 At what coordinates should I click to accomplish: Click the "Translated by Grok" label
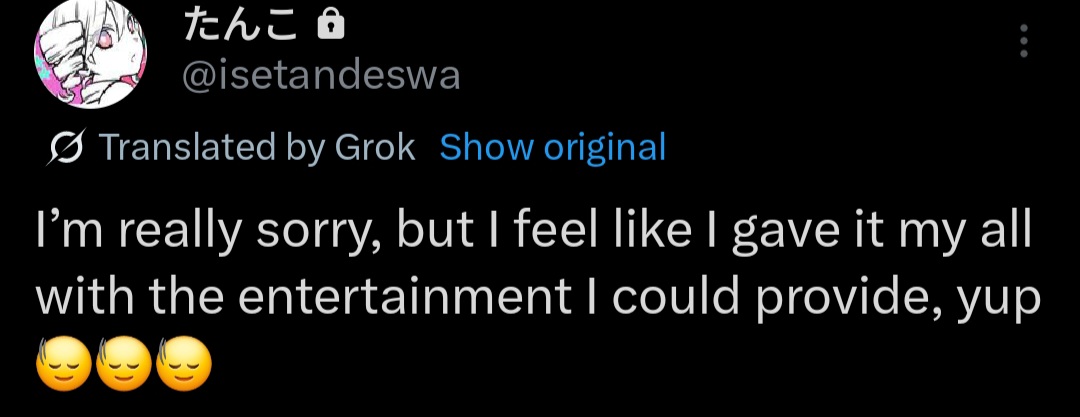point(257,147)
